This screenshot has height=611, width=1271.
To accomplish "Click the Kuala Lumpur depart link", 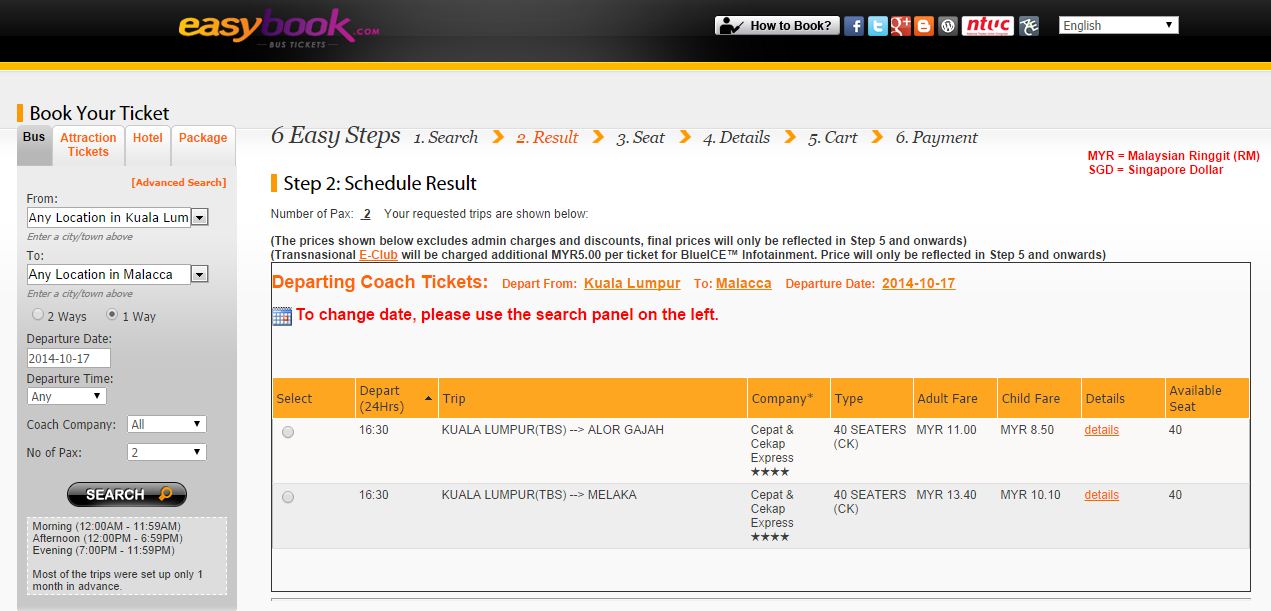I will (x=632, y=283).
